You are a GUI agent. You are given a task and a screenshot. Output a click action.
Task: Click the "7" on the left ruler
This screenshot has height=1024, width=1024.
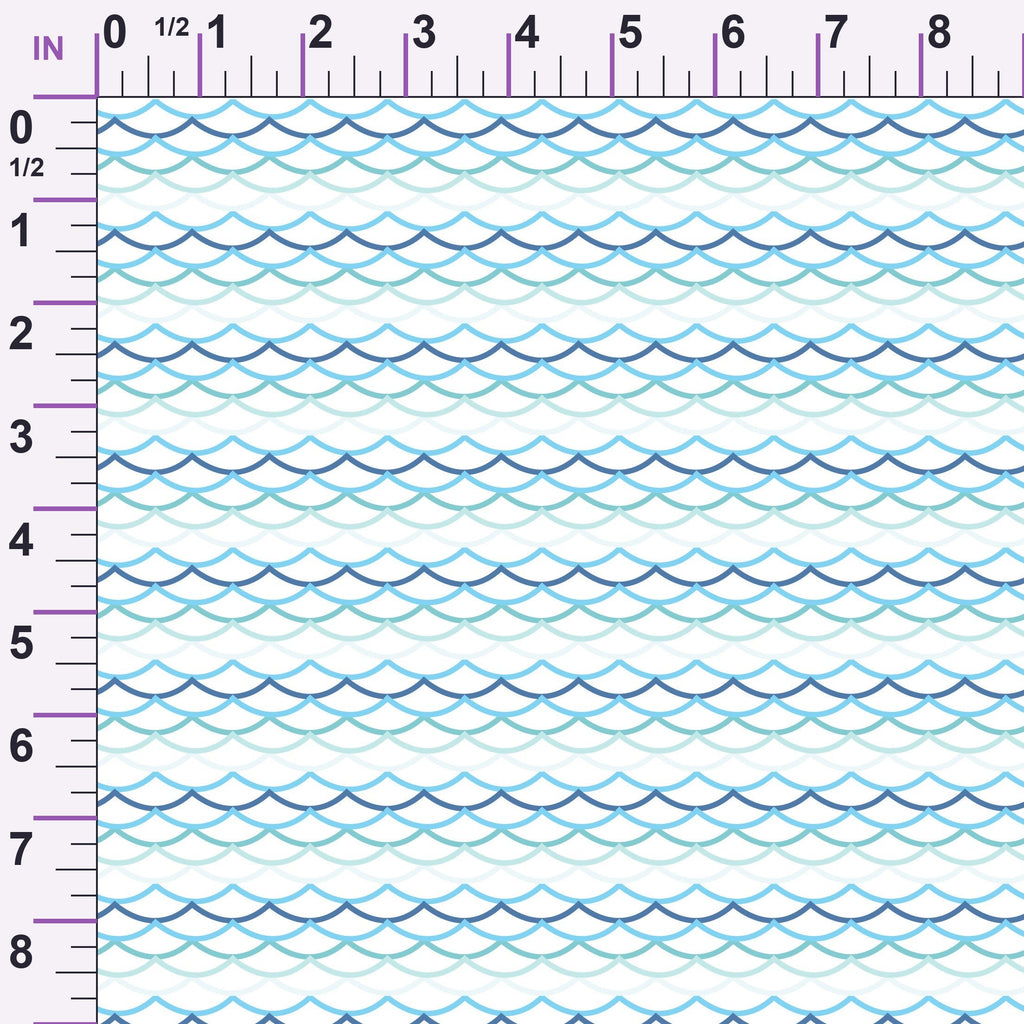click(21, 850)
